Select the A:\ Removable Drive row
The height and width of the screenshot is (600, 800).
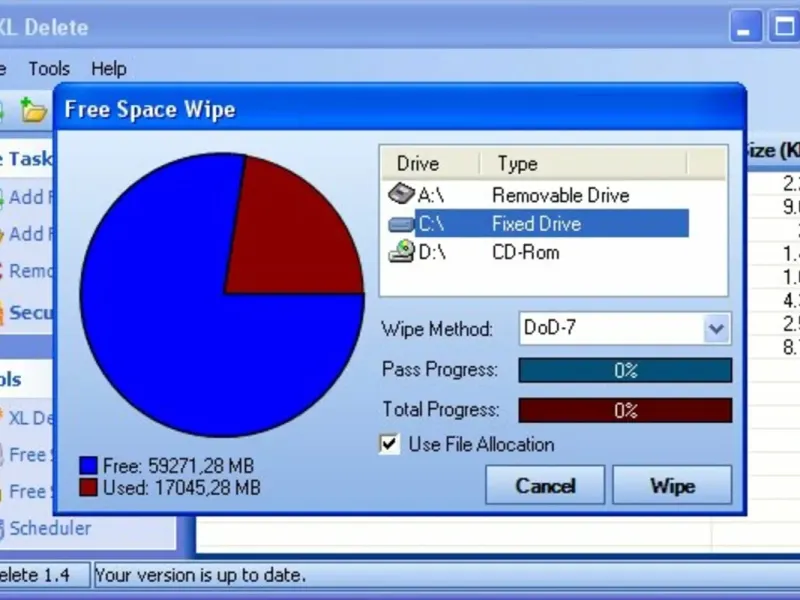(538, 195)
